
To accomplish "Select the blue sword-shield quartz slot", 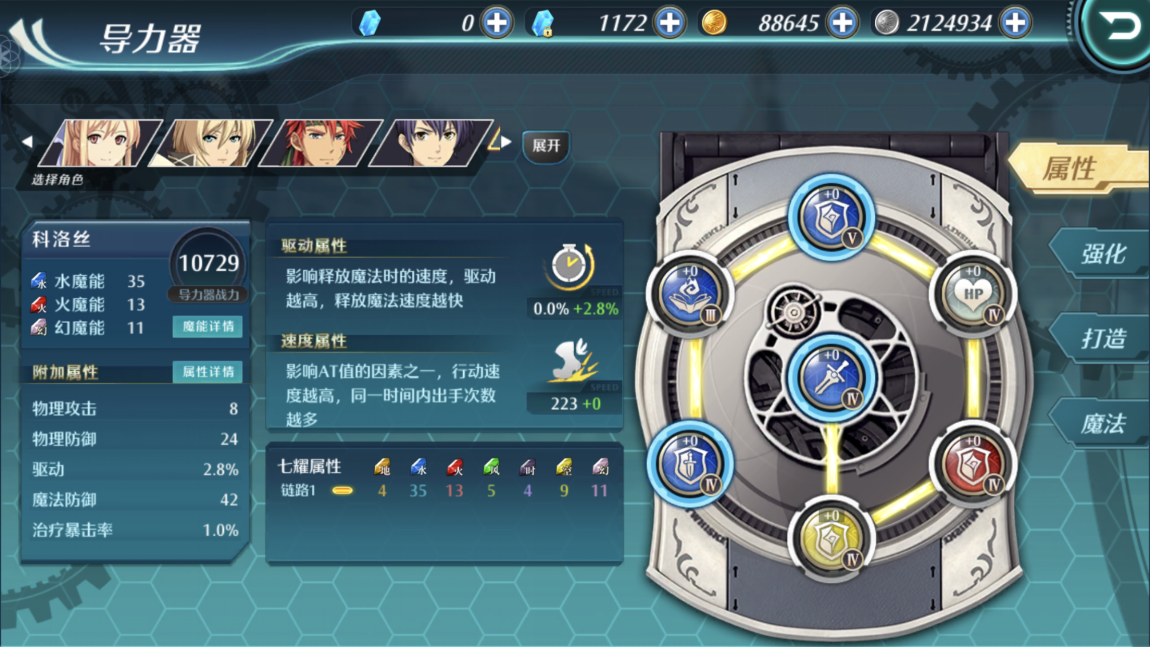I will point(690,464).
